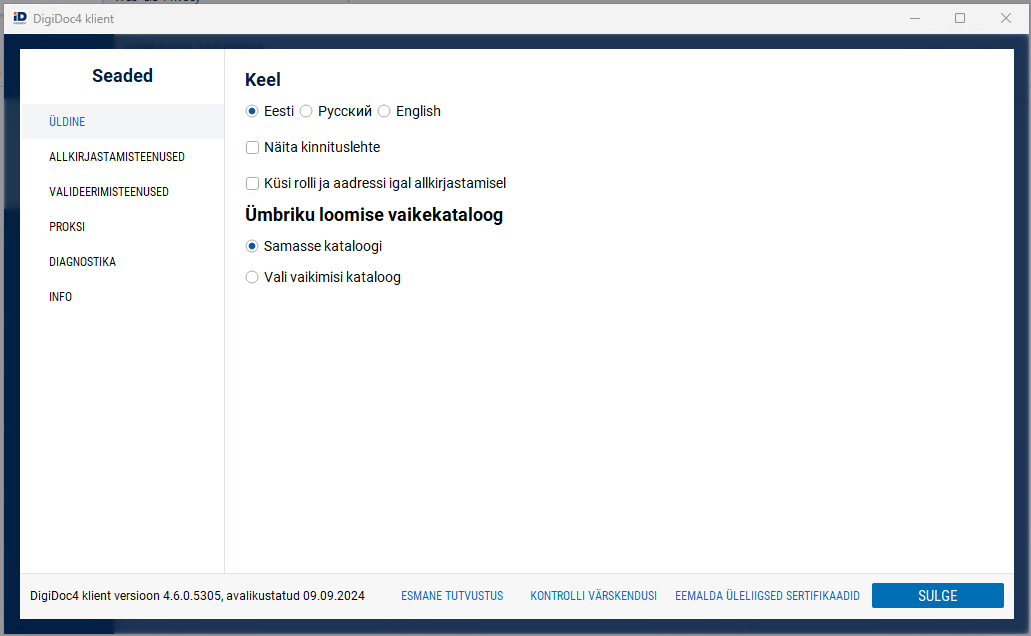
Task: Open Valideerimisteenused settings
Action: coord(122,191)
